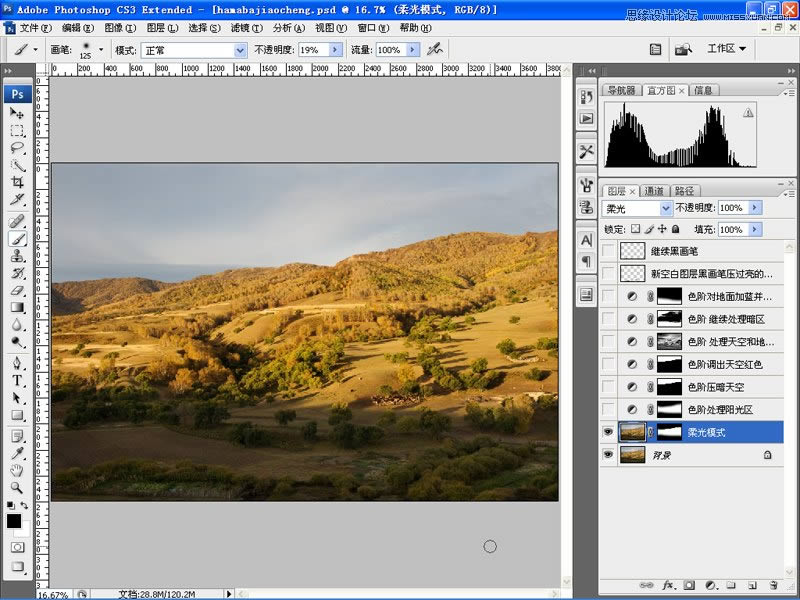This screenshot has width=800, height=600.
Task: Click the add layer style fx icon
Action: [x=666, y=585]
